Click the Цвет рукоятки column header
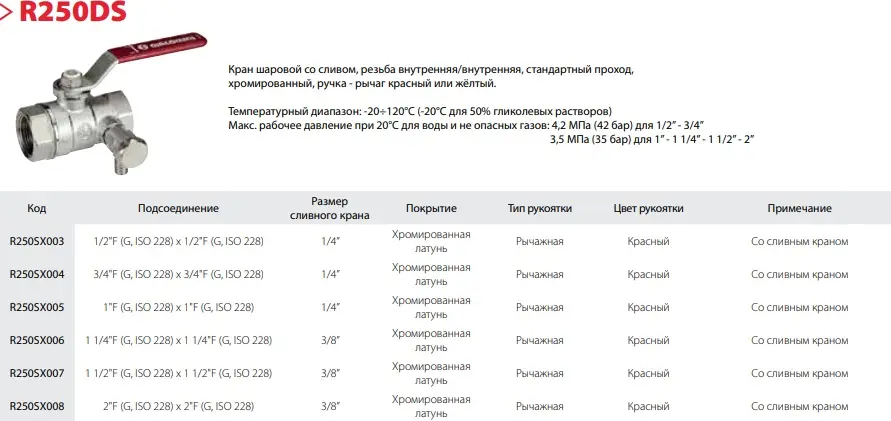The image size is (891, 421). (648, 209)
